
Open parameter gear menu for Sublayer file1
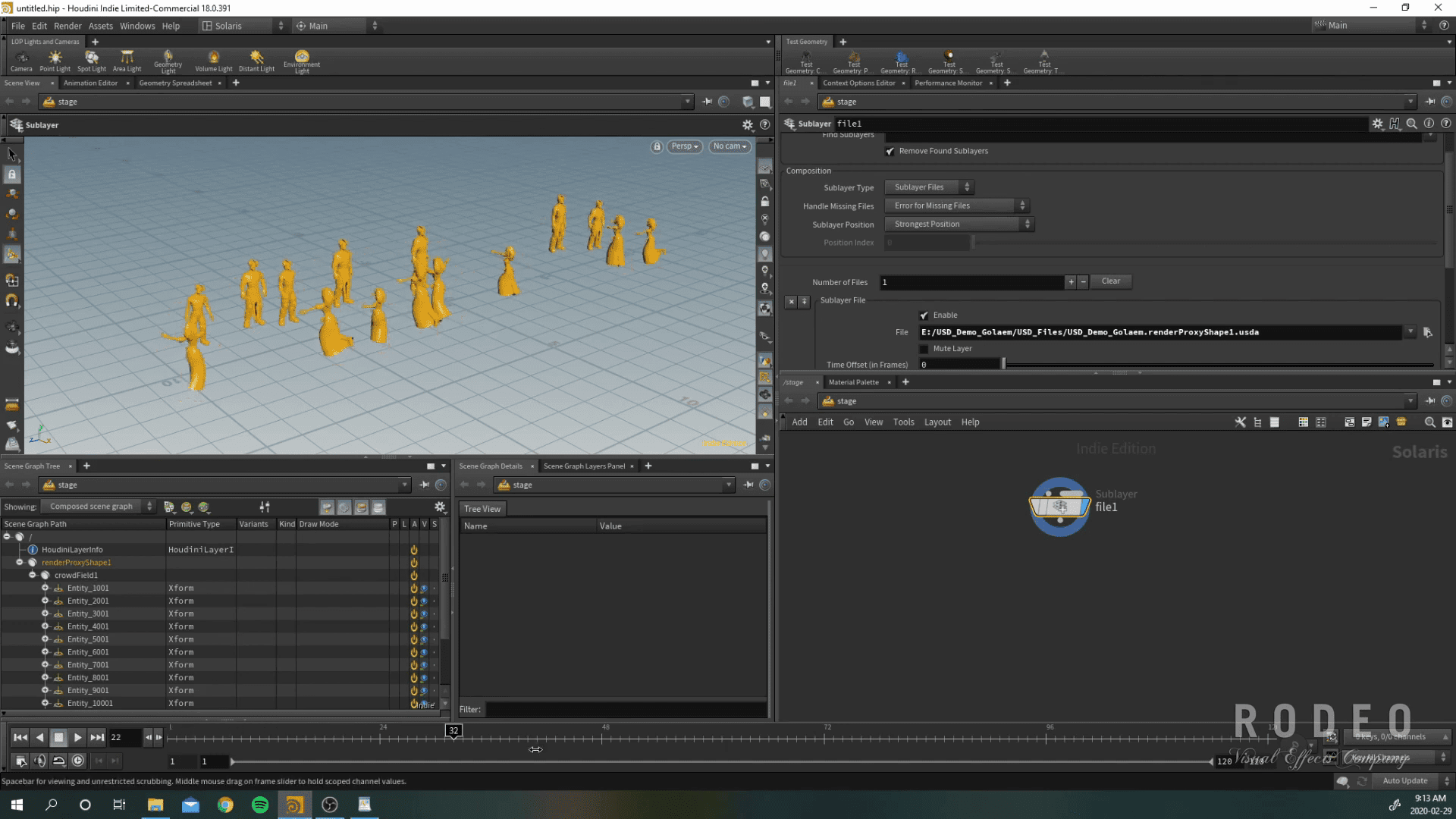tap(1377, 124)
